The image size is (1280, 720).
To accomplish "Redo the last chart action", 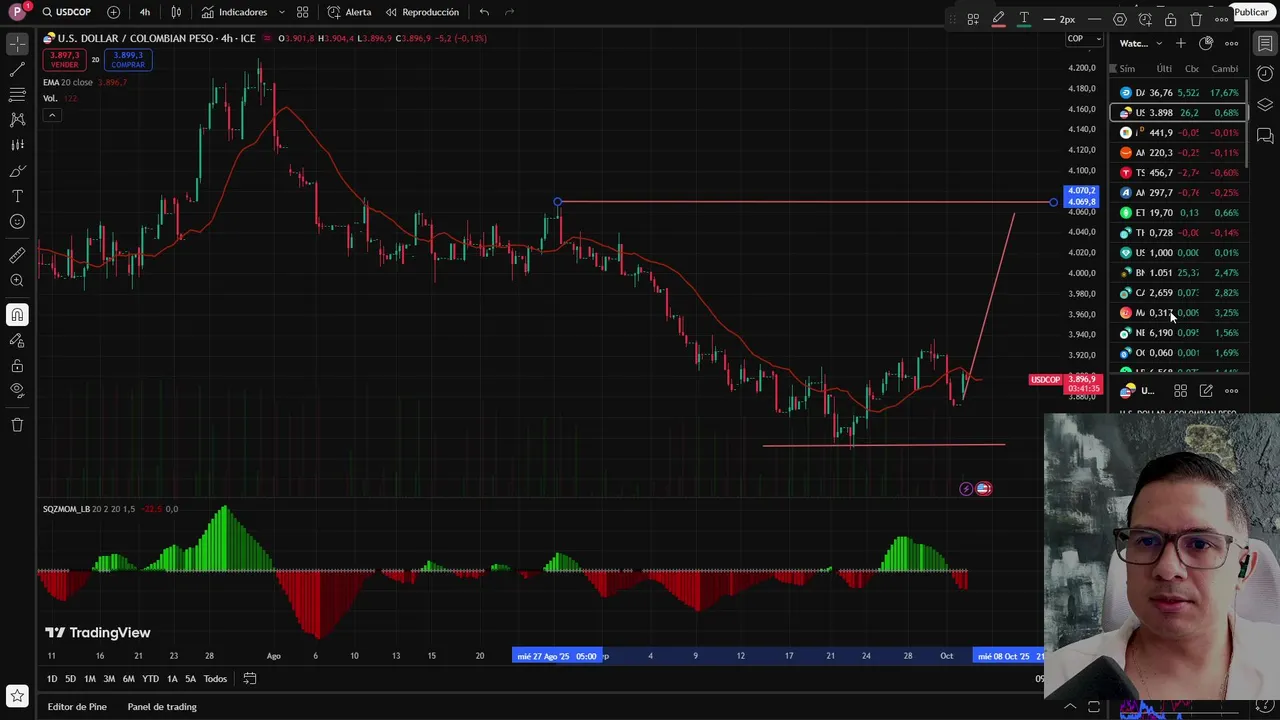I will click(509, 12).
